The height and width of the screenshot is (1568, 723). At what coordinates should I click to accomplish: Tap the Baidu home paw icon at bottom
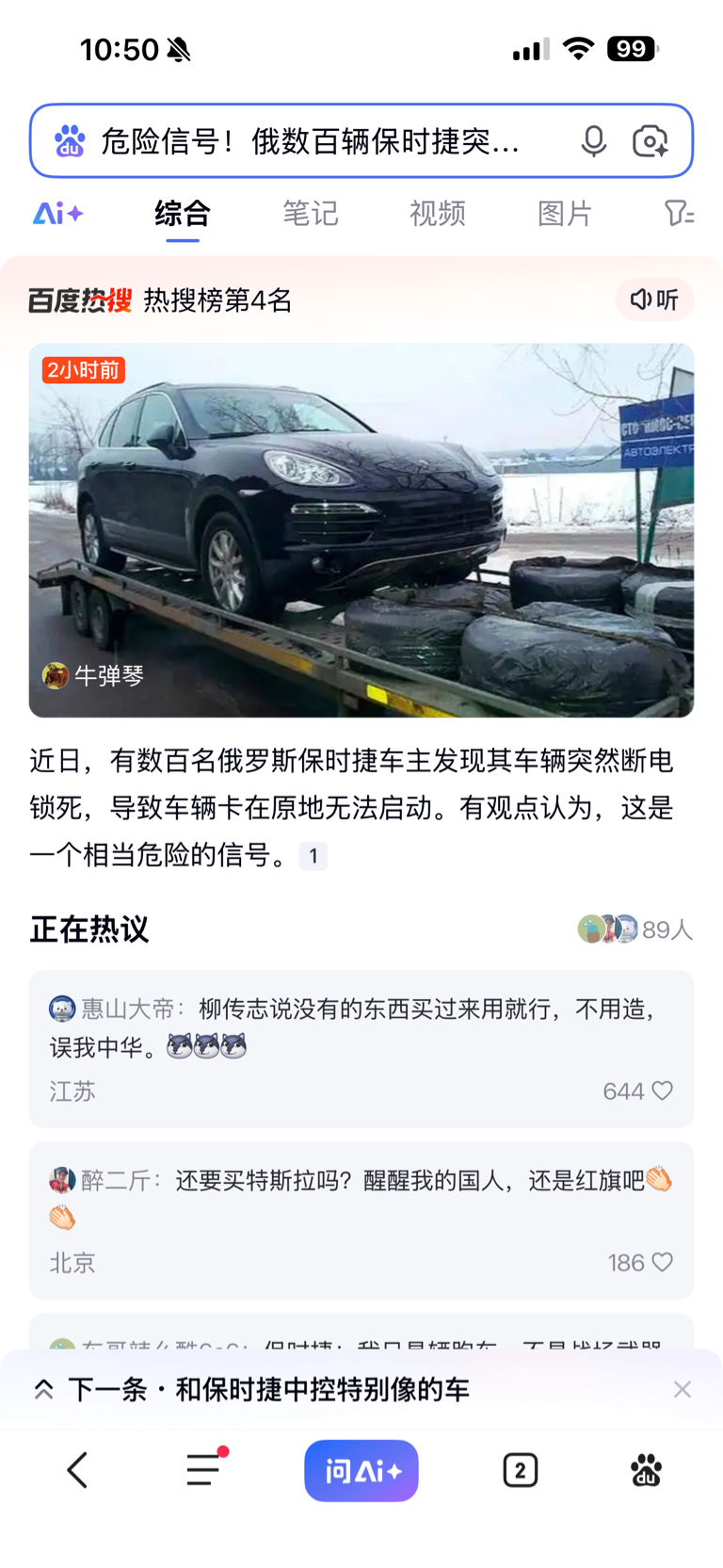click(646, 1470)
